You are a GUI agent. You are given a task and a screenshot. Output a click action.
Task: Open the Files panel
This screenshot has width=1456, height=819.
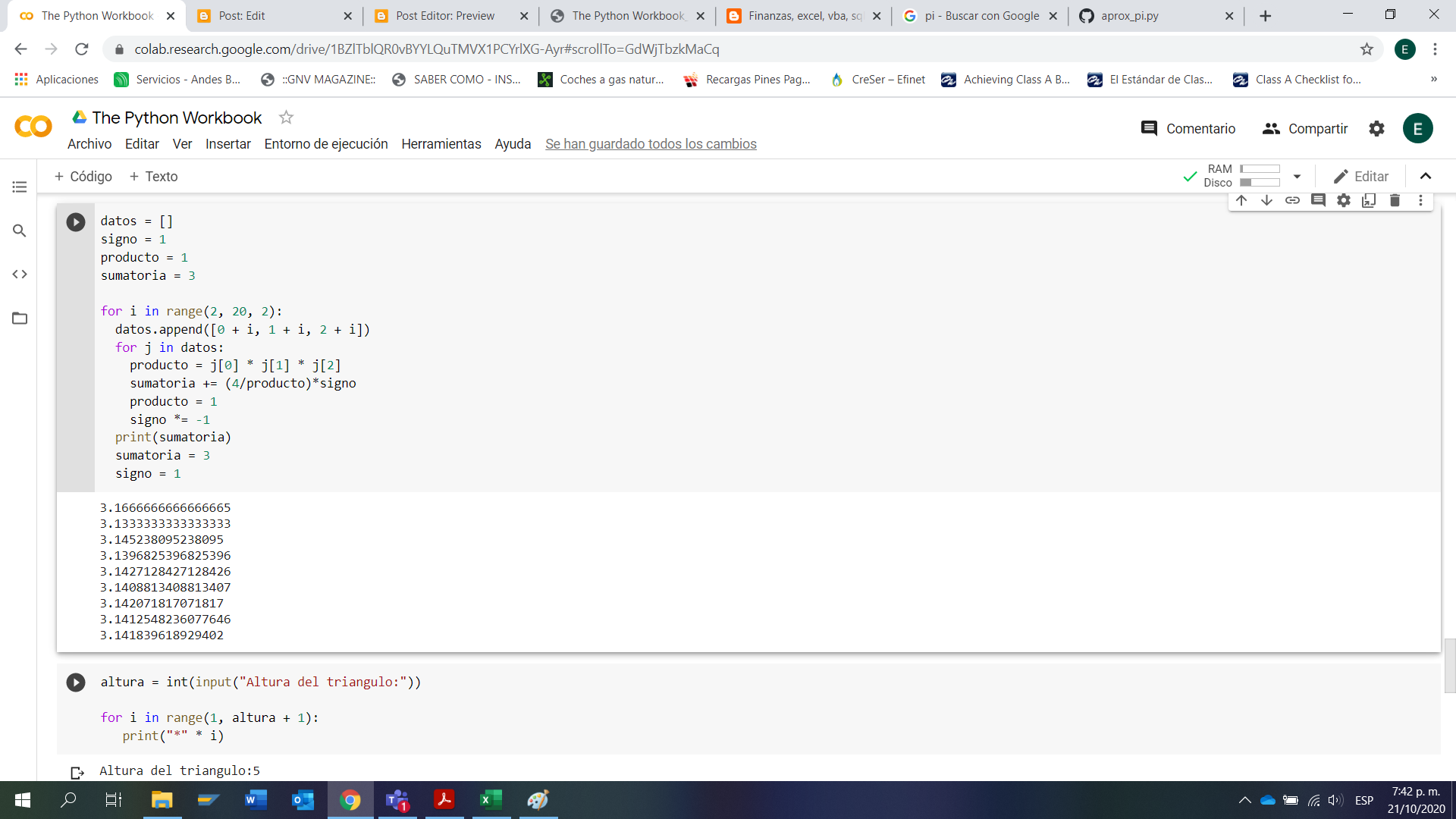point(19,318)
